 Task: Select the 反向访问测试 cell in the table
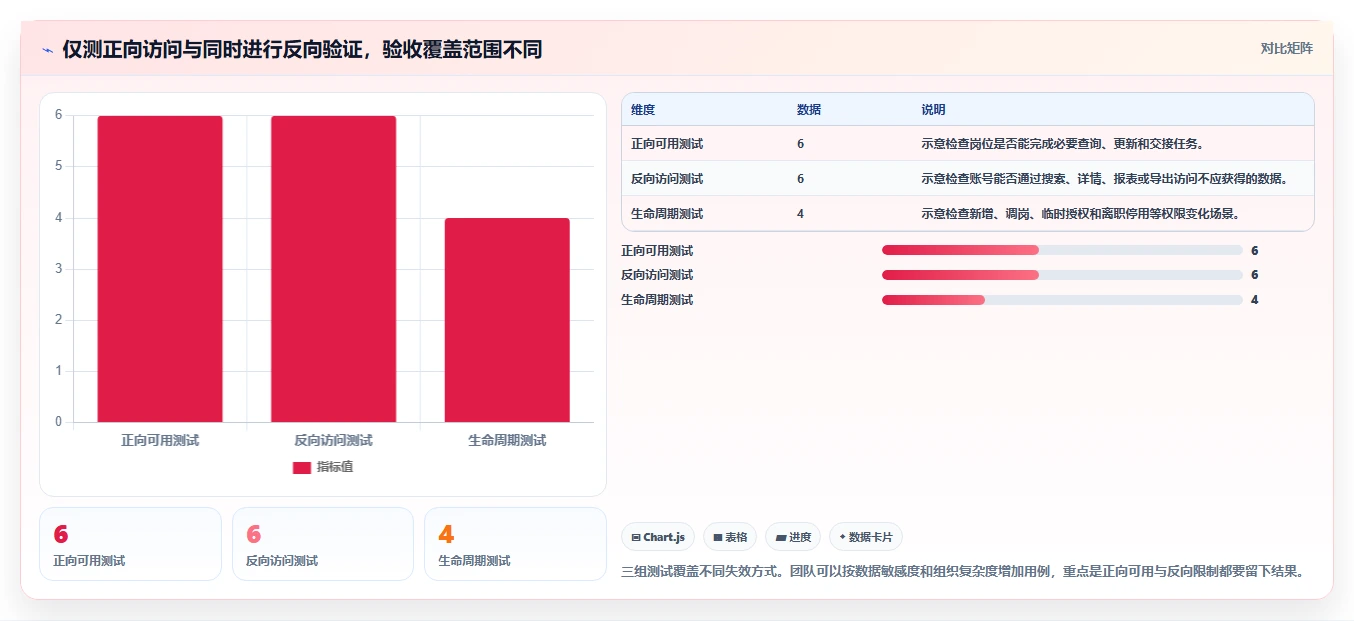click(x=667, y=179)
